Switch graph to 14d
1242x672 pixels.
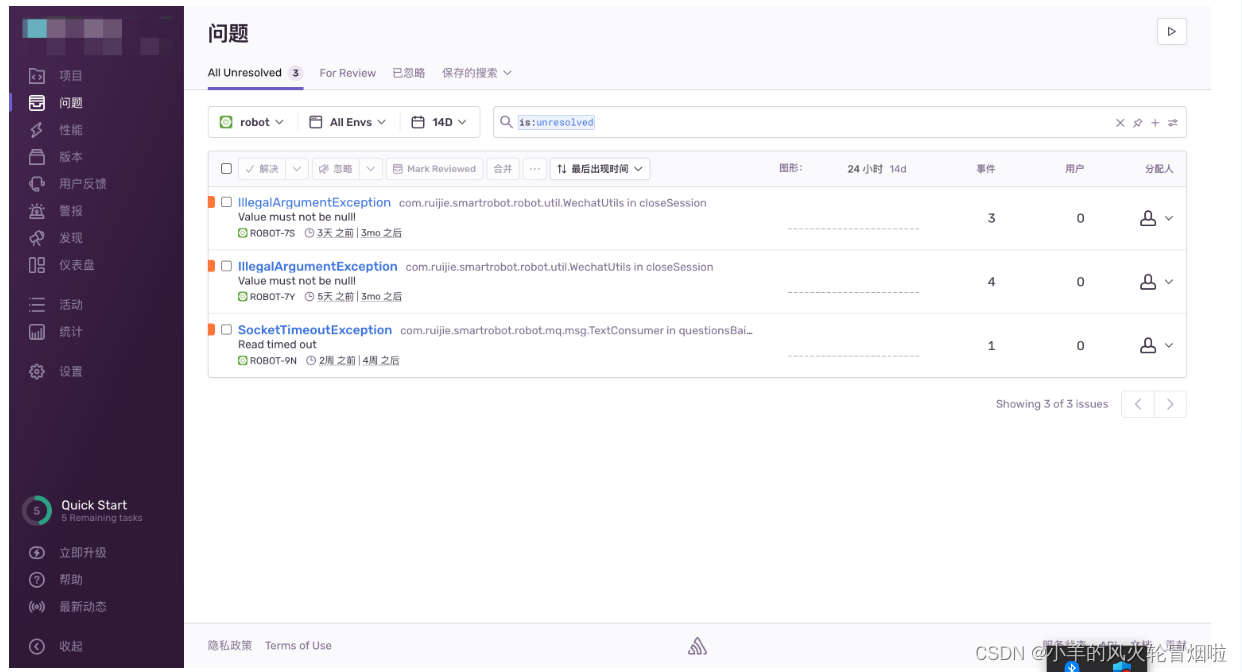[898, 169]
